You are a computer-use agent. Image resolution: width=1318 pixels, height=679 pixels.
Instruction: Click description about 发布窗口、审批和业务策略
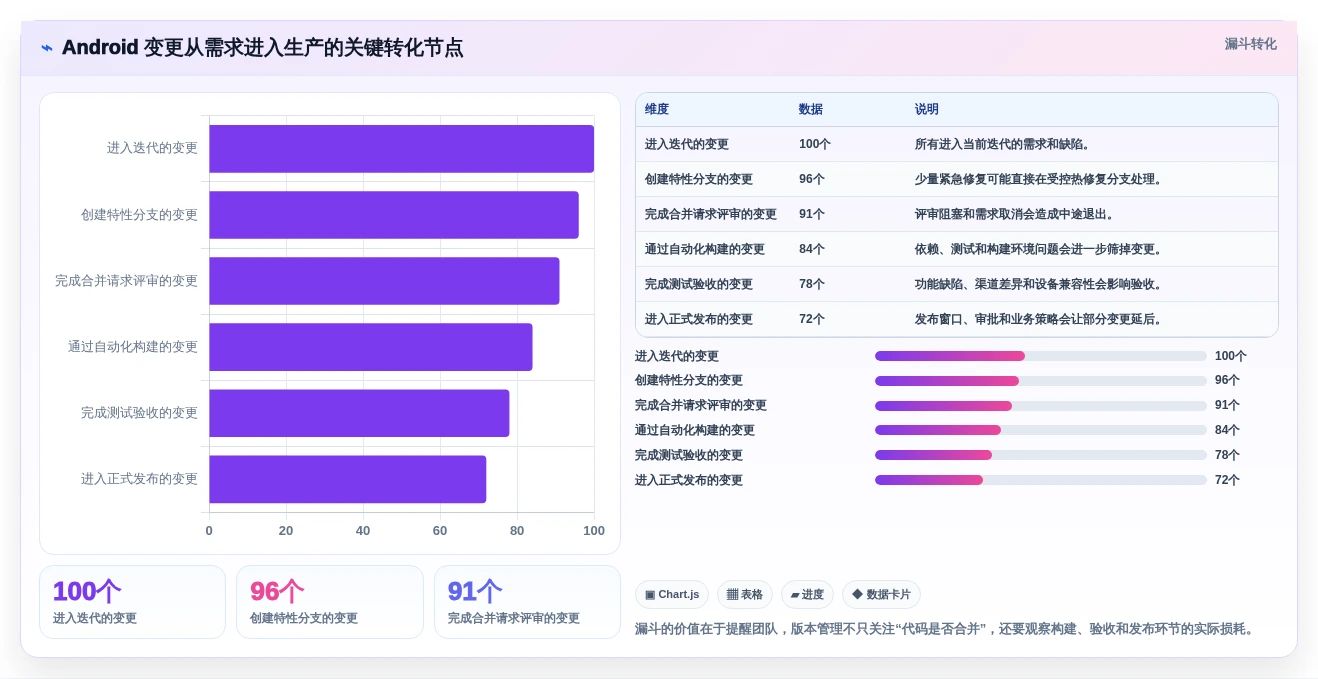coord(1041,319)
